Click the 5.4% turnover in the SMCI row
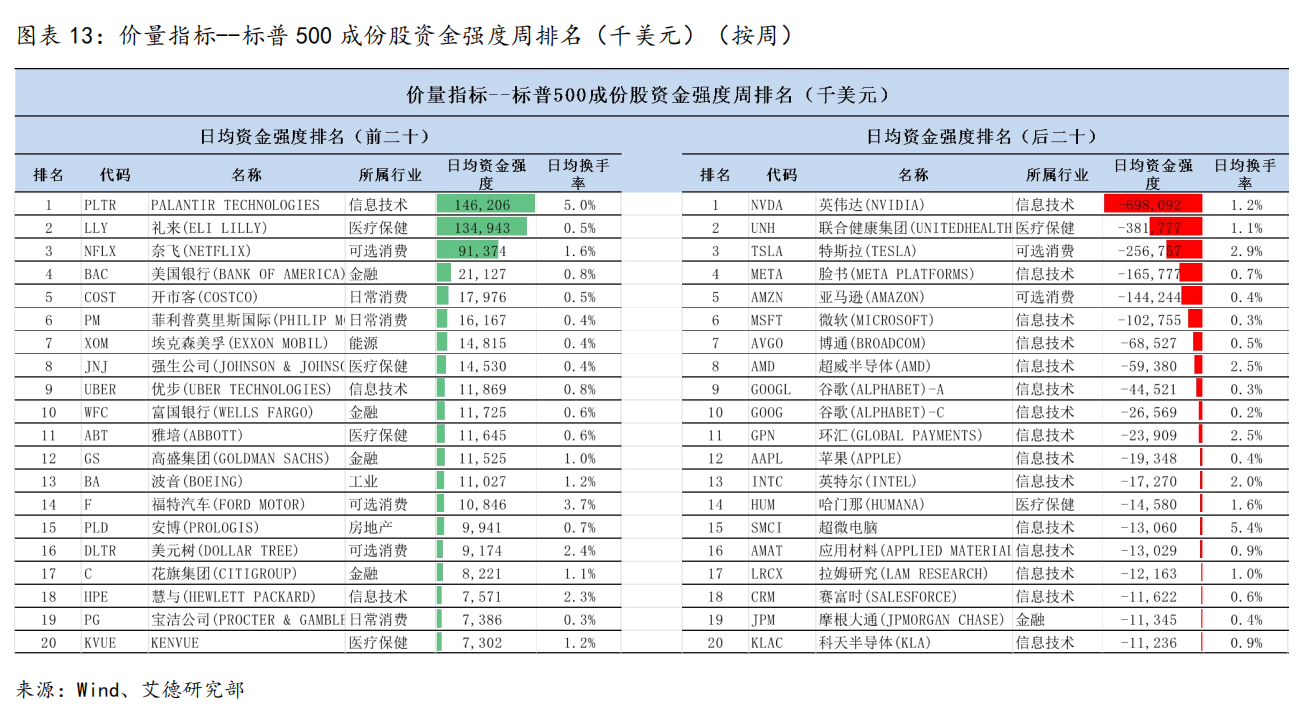1302x712 pixels. pos(1245,527)
